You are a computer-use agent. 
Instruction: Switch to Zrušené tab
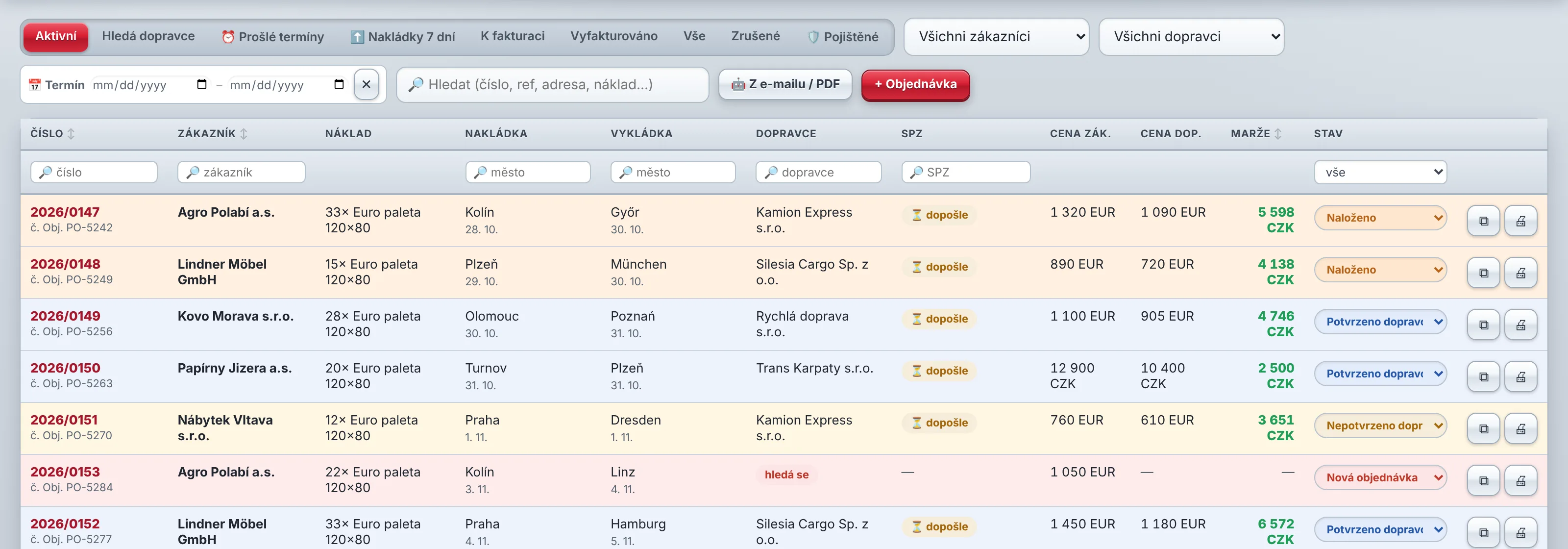point(756,37)
